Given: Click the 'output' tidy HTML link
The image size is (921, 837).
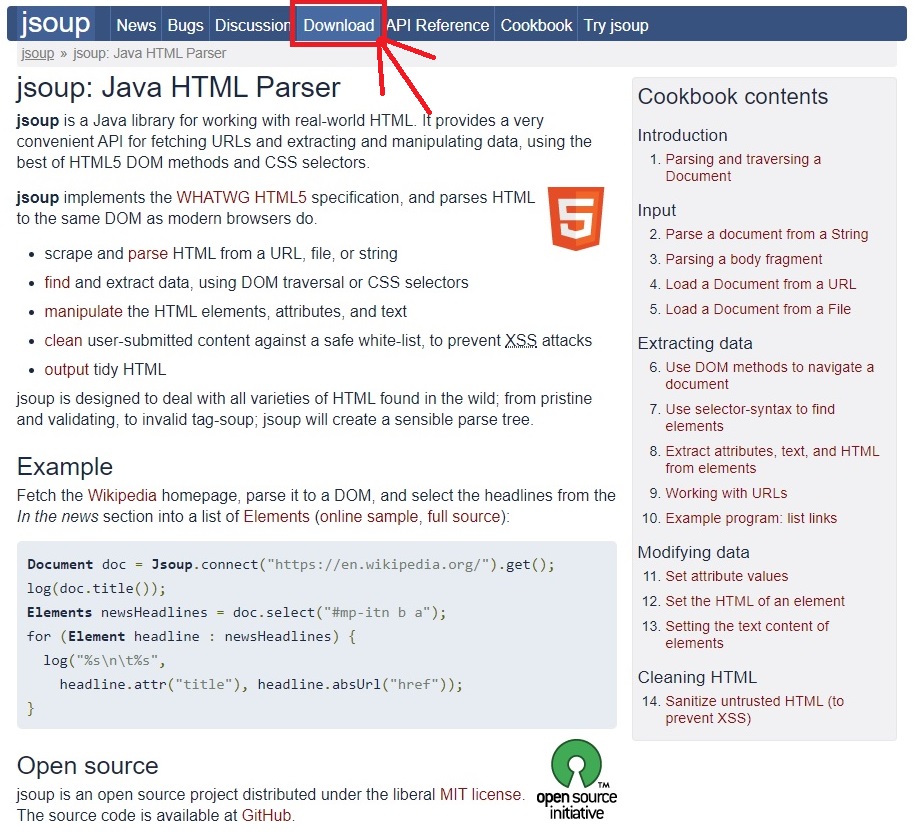Looking at the screenshot, I should [x=66, y=369].
